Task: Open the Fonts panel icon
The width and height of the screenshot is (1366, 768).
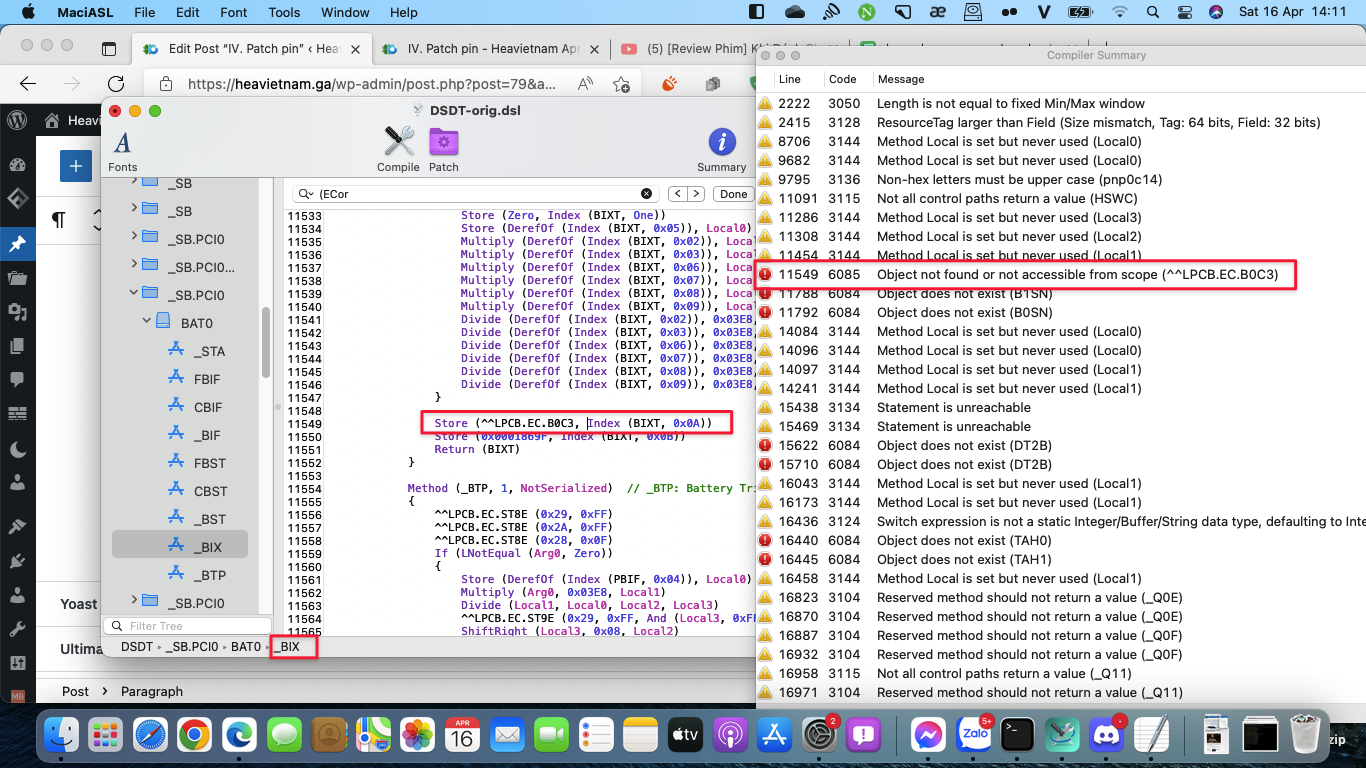Action: (x=122, y=144)
